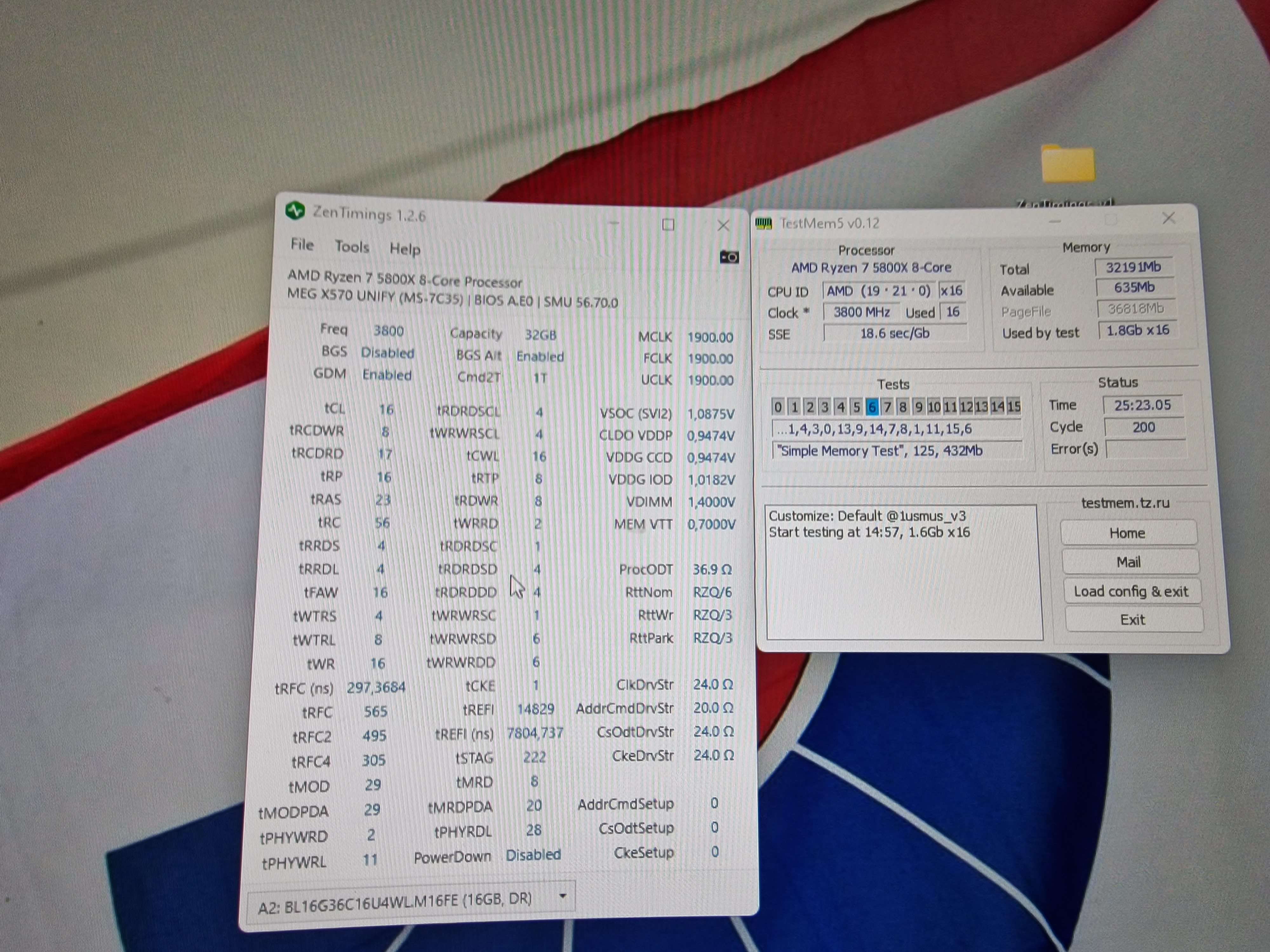The width and height of the screenshot is (1270, 952).
Task: Click the PowerDown Disabled value
Action: click(x=533, y=855)
